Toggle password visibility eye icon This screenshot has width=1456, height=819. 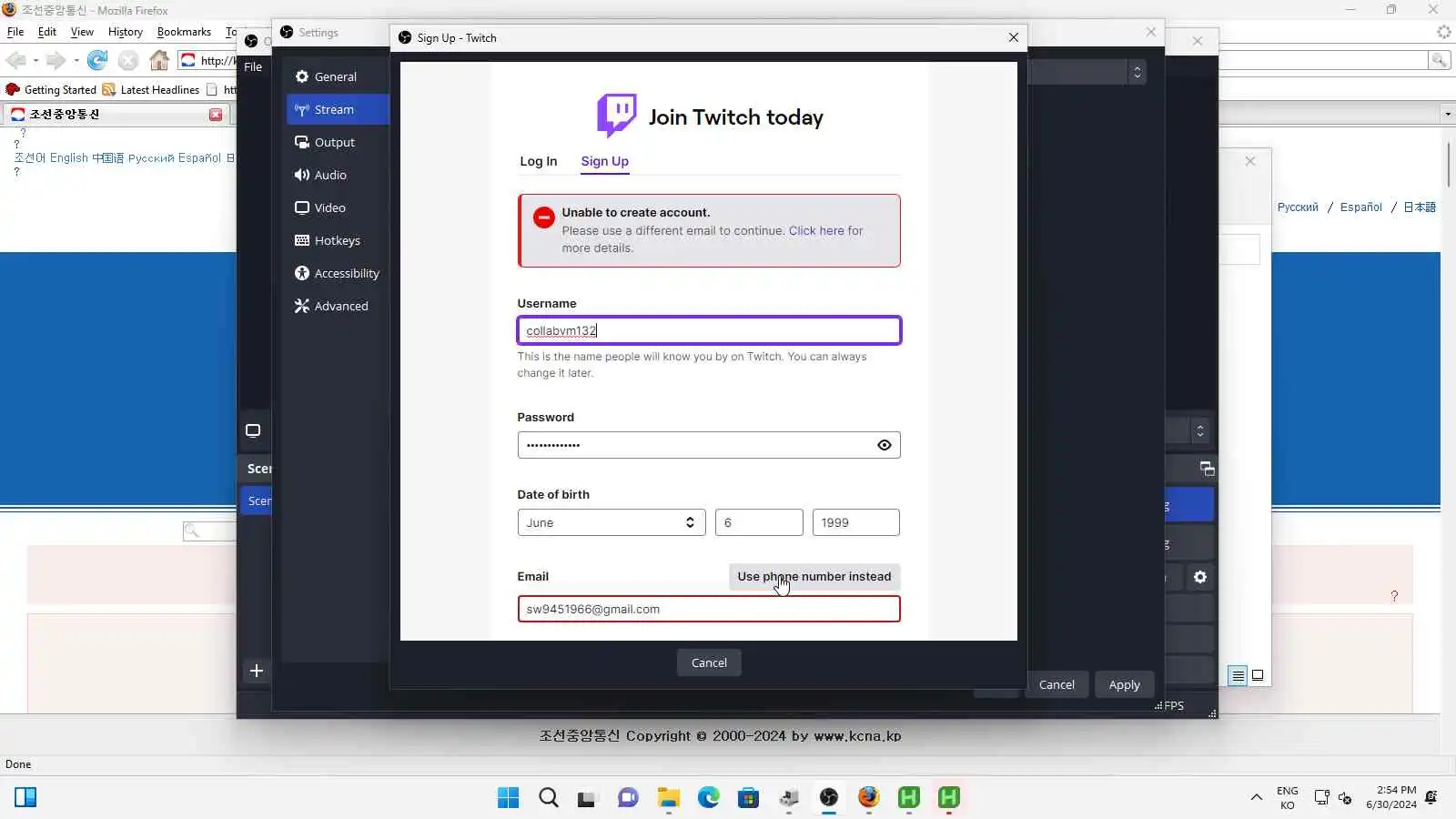(x=884, y=445)
